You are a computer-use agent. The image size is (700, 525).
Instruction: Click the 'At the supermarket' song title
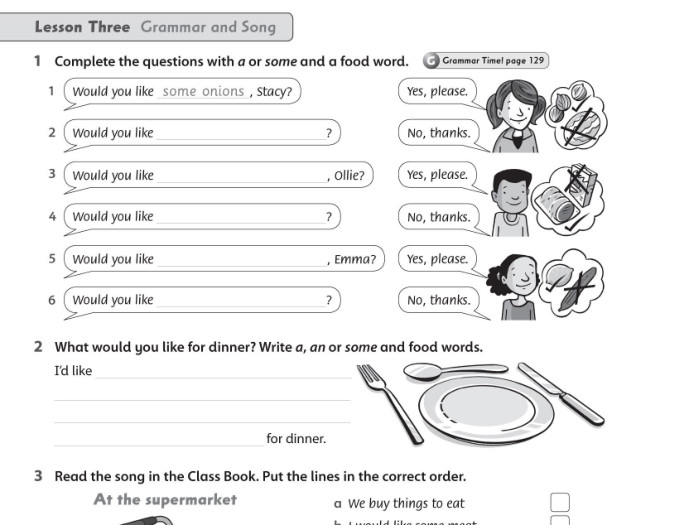[165, 499]
